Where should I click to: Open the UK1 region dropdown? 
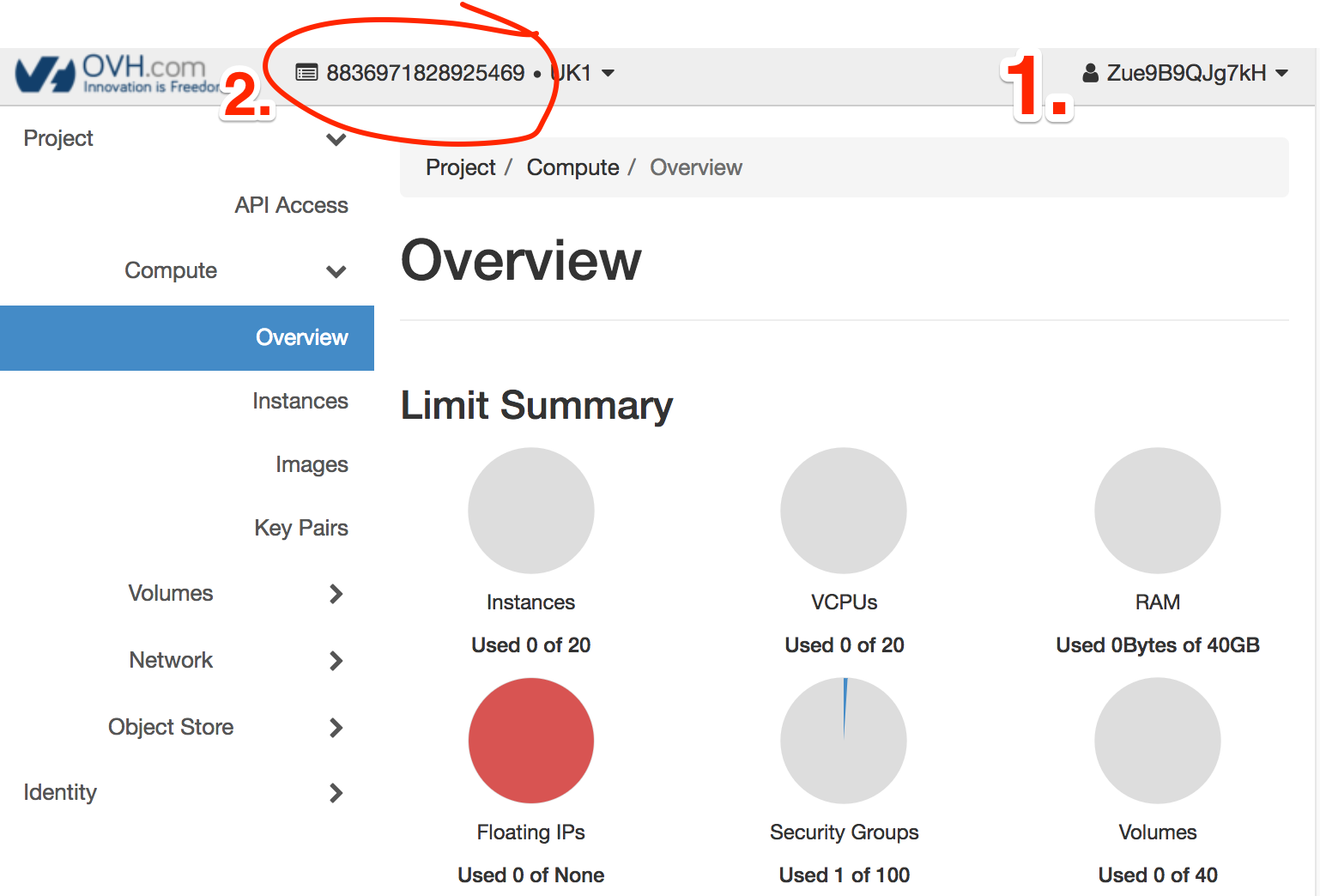coord(582,73)
